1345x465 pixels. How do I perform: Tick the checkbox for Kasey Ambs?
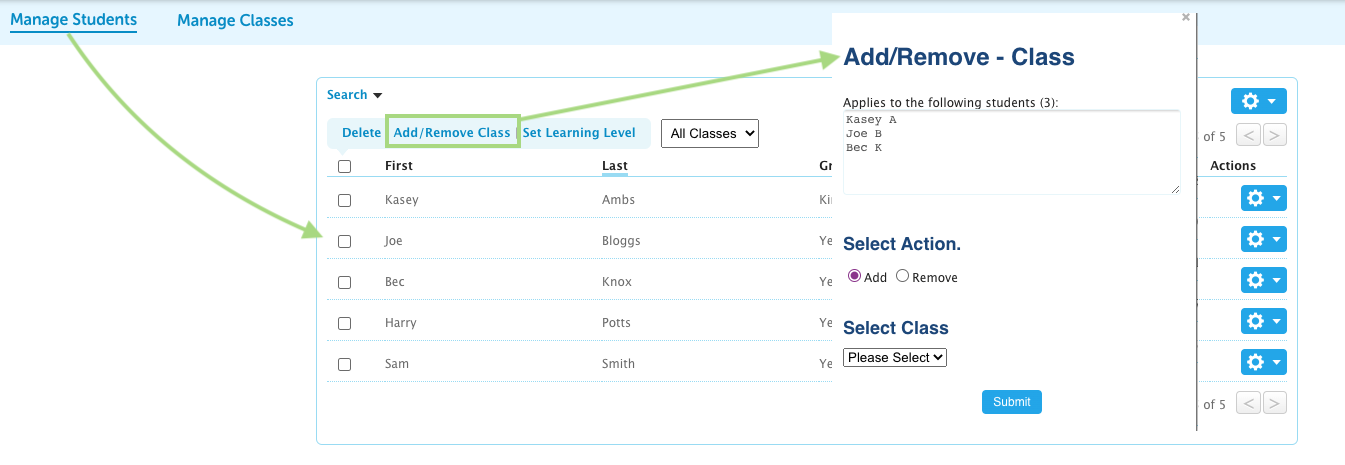pos(344,200)
